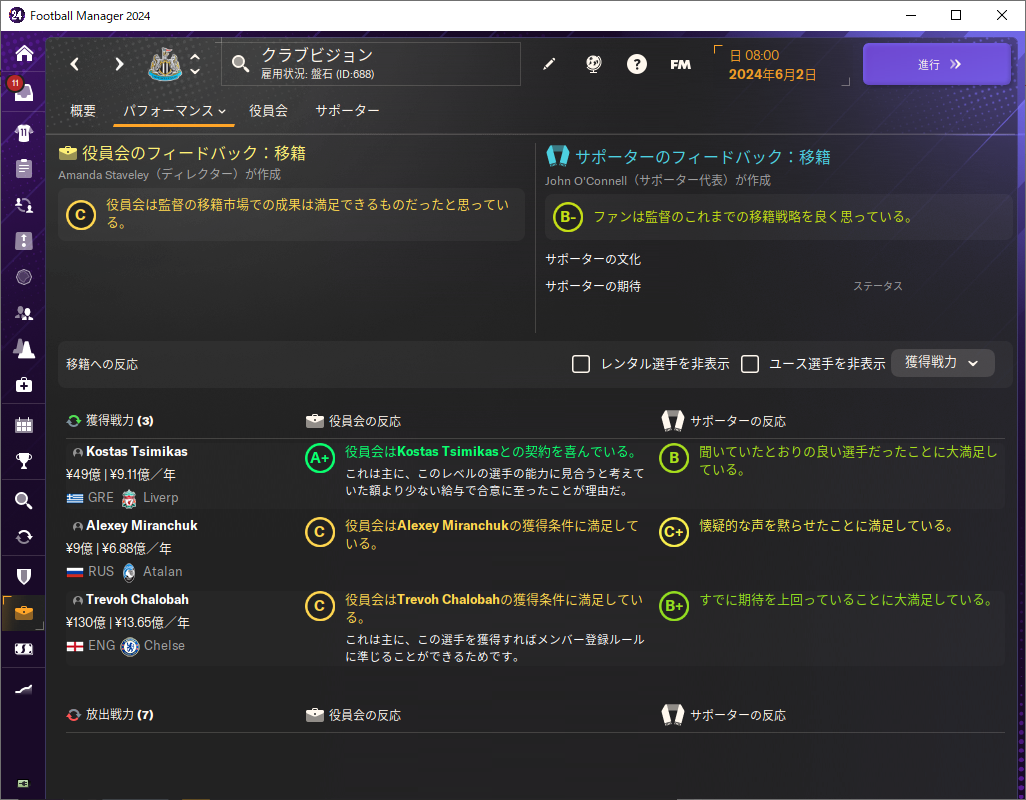Go back with the left arrow
This screenshot has width=1026, height=800.
(75, 64)
